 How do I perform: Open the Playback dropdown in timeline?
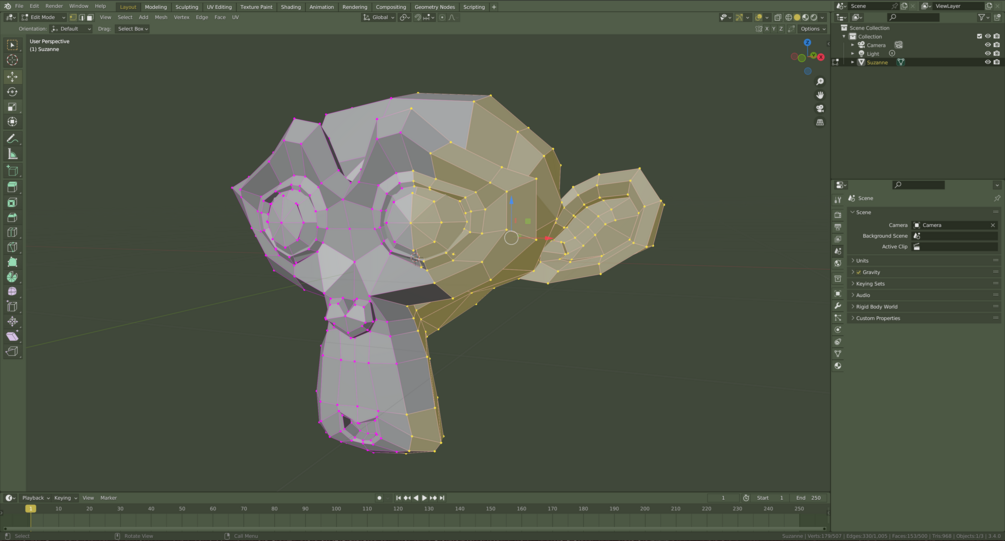pyautogui.click(x=35, y=498)
